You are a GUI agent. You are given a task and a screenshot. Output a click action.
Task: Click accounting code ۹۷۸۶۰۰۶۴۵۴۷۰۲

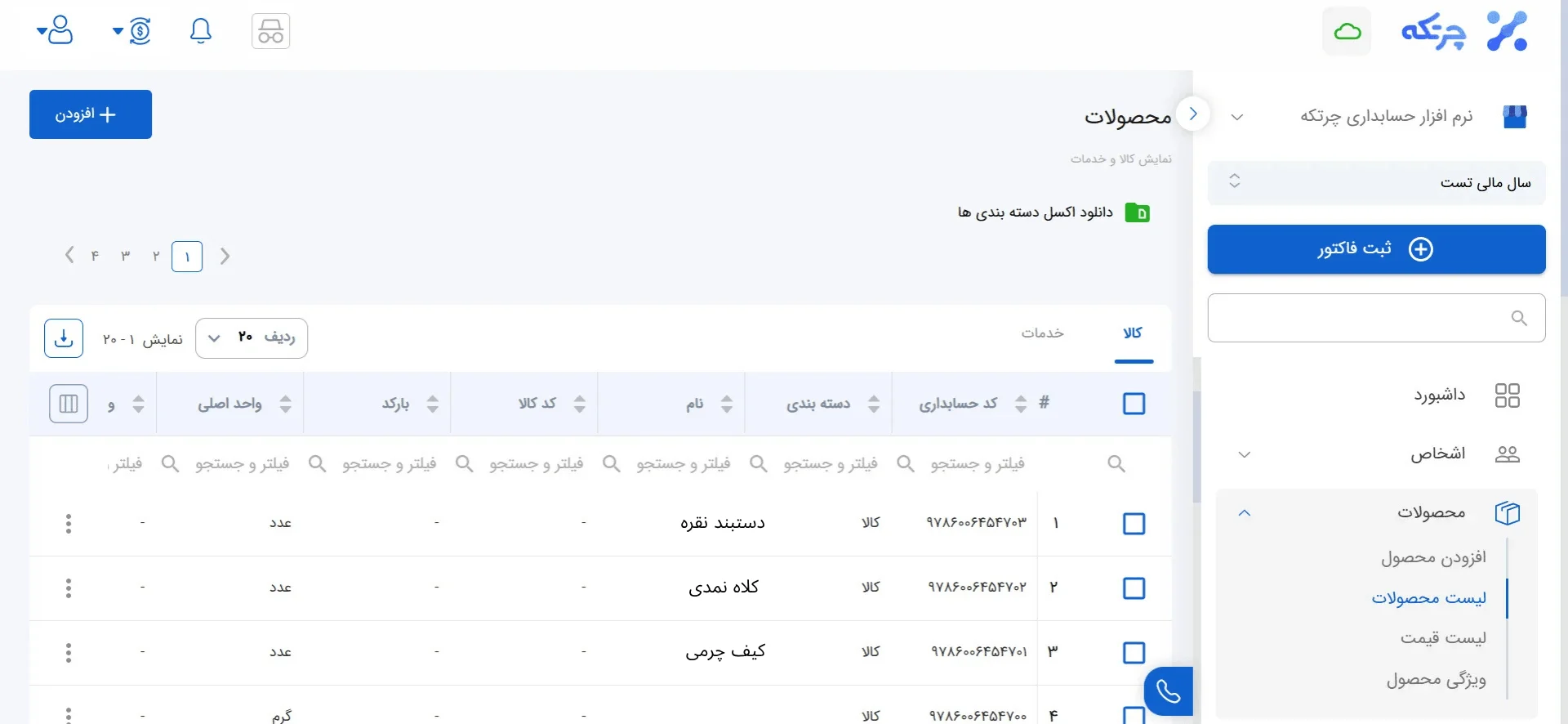tap(977, 588)
